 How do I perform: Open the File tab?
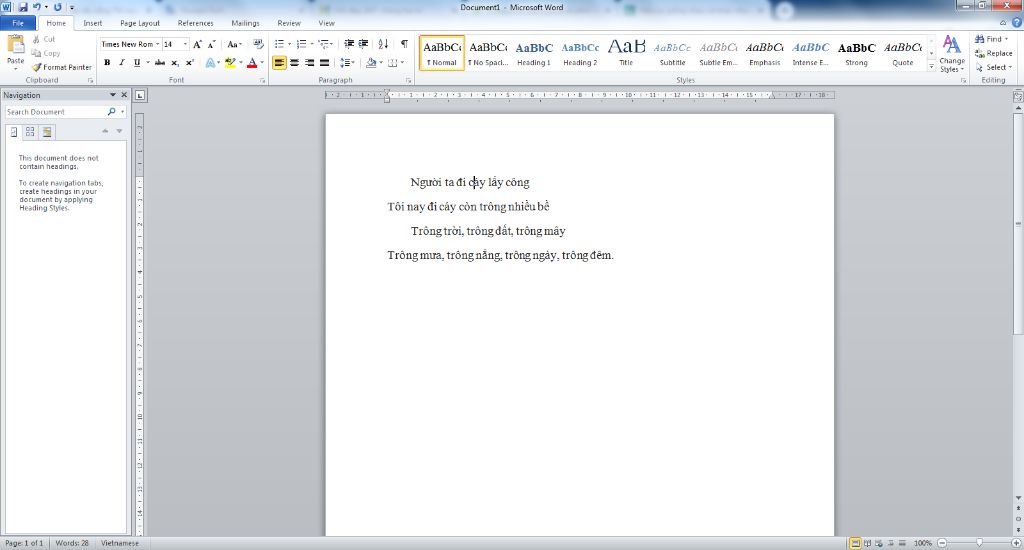(18, 23)
